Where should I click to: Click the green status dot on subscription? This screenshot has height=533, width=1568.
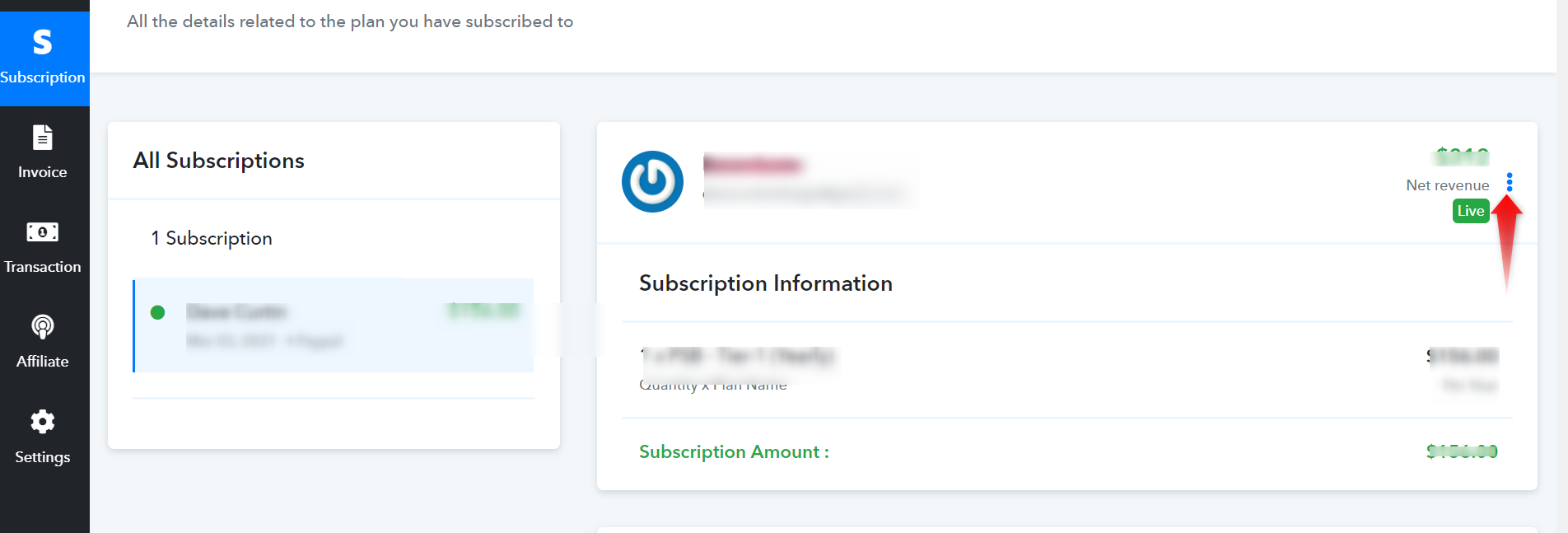coord(158,312)
